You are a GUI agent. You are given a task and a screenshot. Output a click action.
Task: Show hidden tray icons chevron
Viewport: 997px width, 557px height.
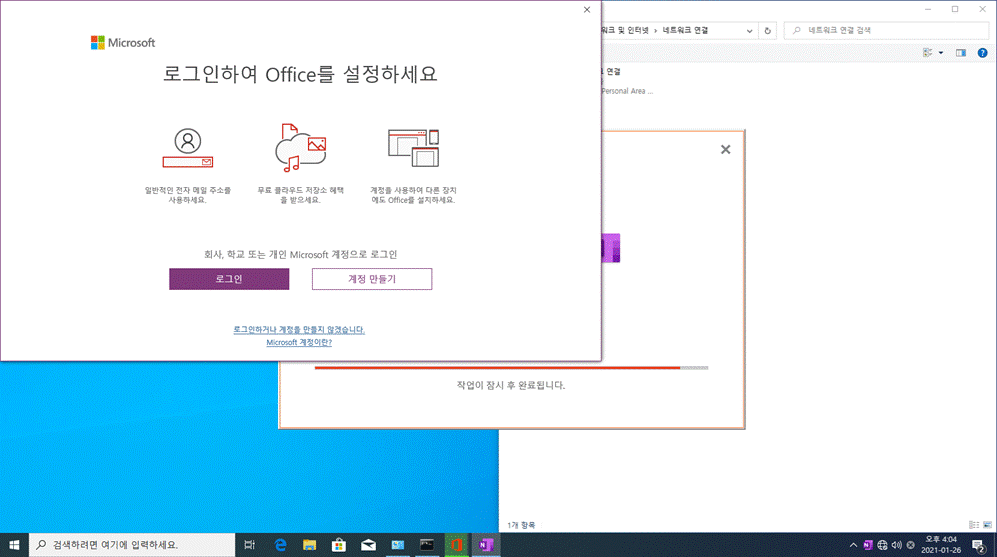pos(853,545)
